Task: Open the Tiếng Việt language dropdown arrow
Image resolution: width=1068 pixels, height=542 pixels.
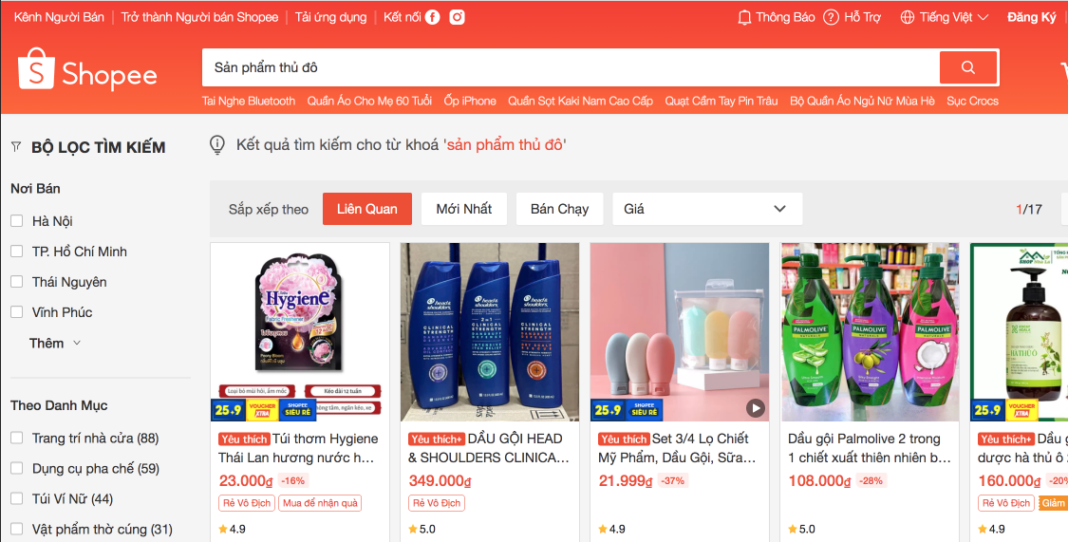Action: (x=983, y=18)
